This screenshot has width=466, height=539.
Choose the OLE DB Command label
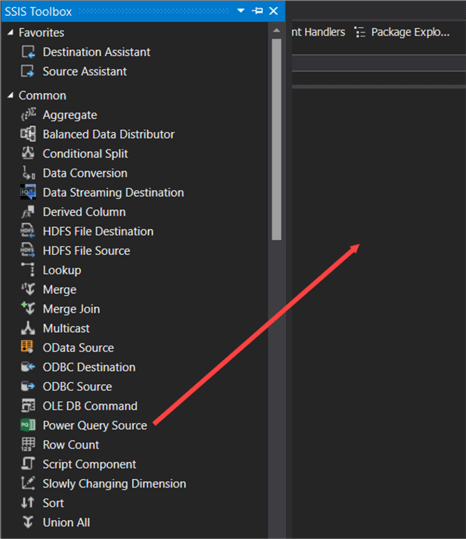90,406
